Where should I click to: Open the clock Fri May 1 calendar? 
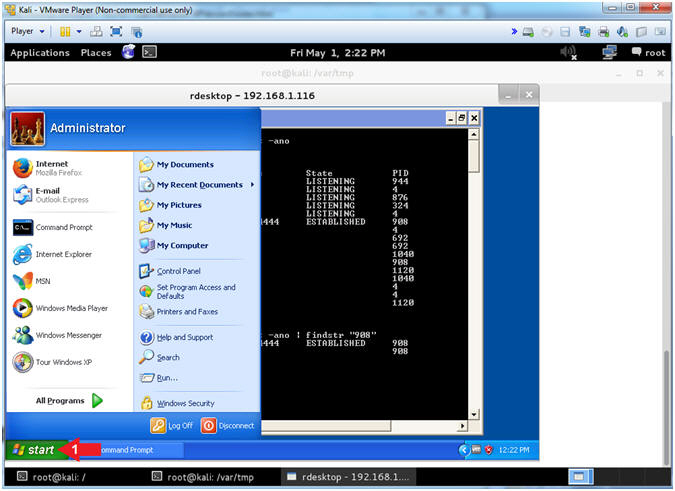coord(338,53)
